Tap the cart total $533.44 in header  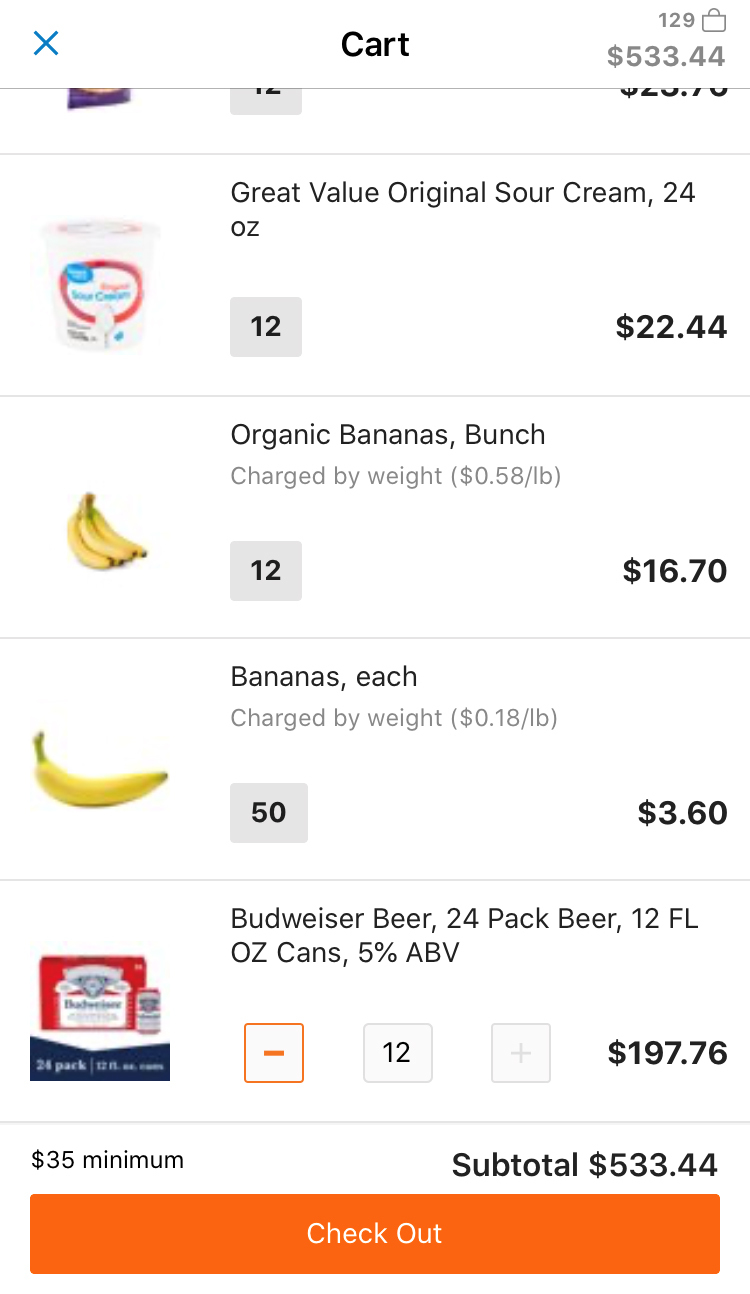point(666,56)
